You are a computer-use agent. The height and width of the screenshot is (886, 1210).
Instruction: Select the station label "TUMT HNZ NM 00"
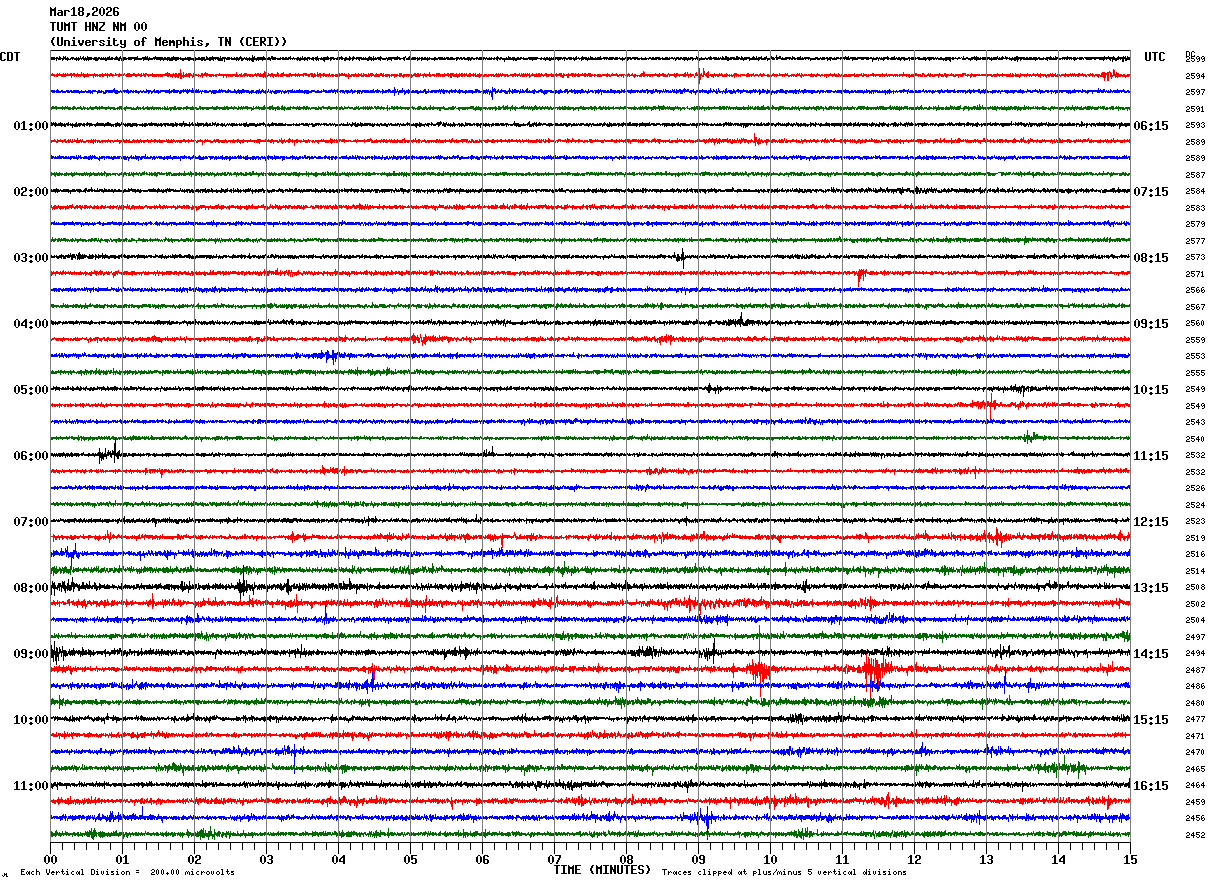coord(98,27)
